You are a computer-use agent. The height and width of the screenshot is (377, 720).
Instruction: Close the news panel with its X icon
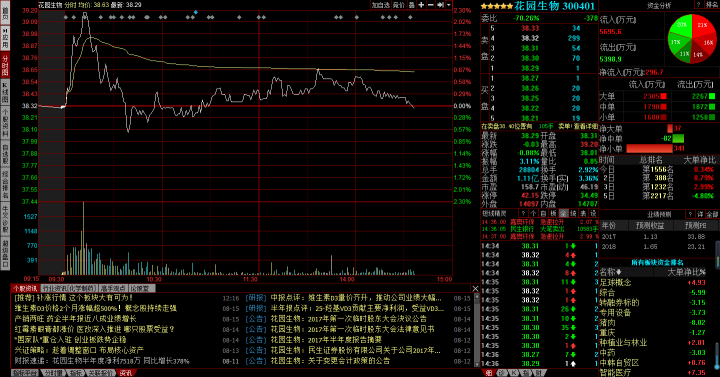[475, 288]
